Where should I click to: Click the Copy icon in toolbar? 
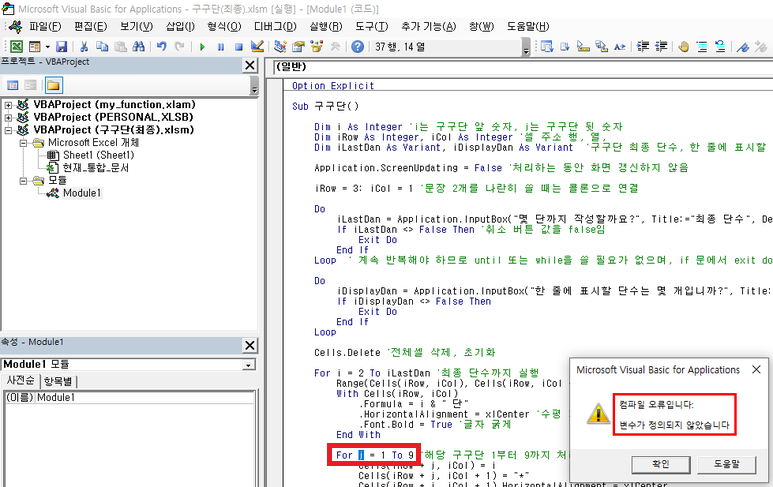tap(102, 47)
